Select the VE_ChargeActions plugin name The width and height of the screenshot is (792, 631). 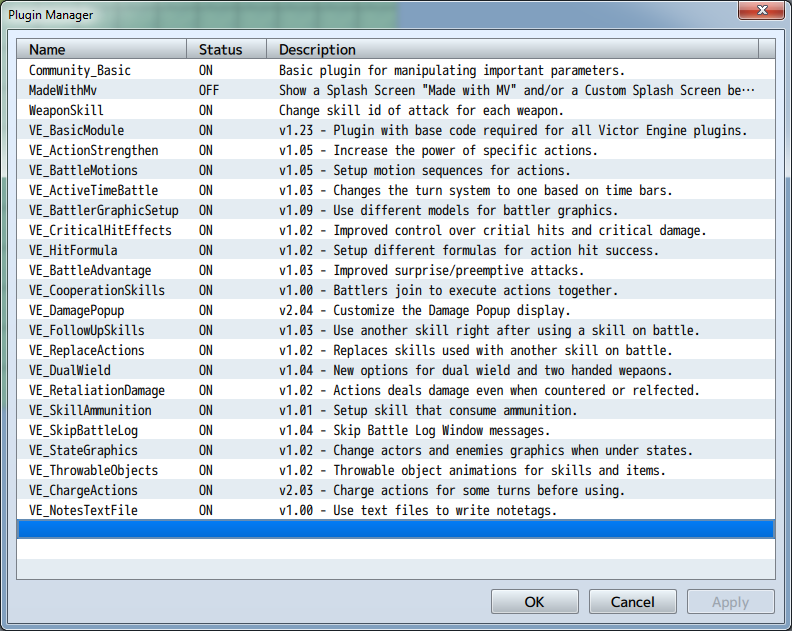tap(83, 491)
